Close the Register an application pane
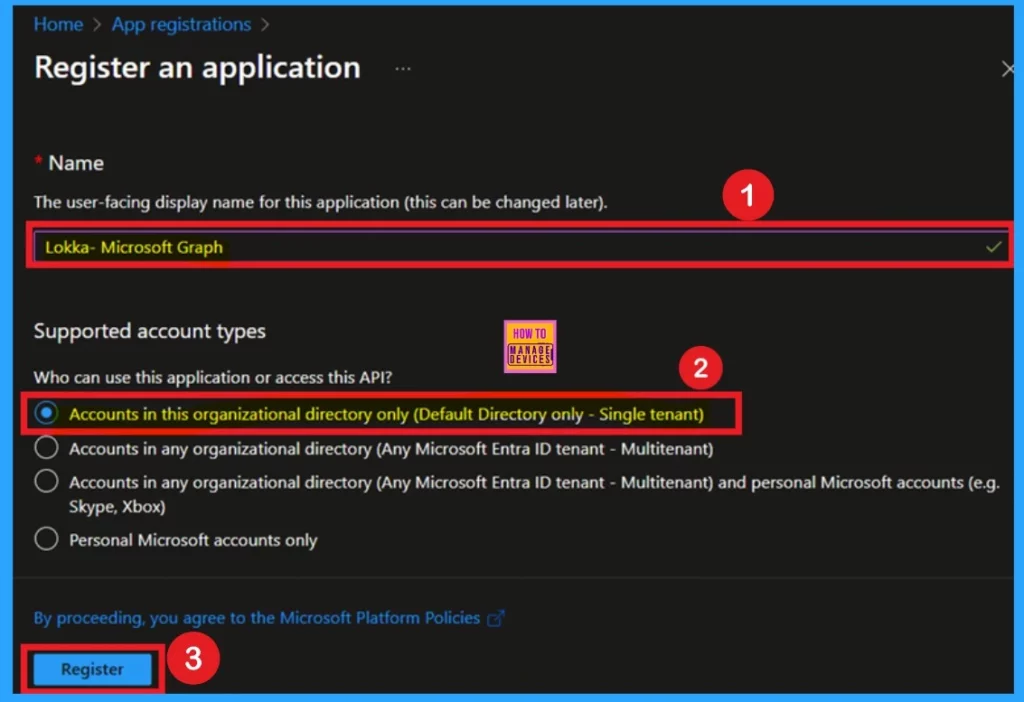1024x702 pixels. coord(1008,69)
